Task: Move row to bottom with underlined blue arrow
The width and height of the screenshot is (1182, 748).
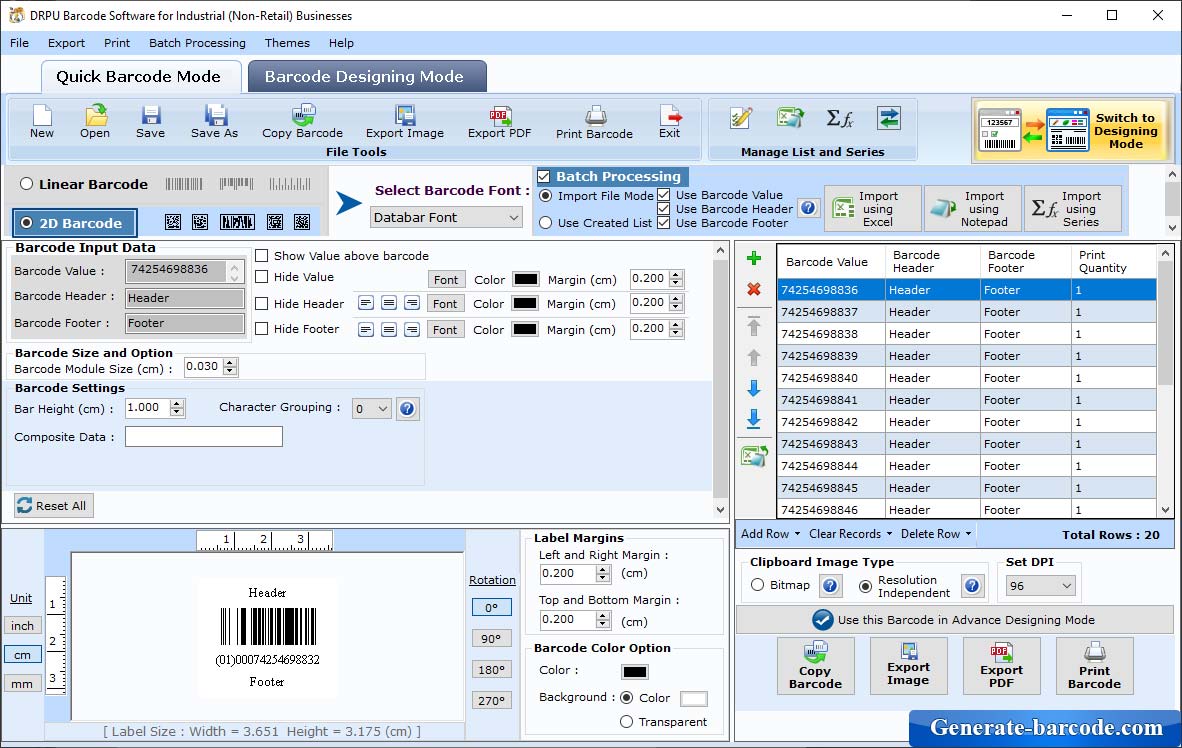Action: point(753,419)
